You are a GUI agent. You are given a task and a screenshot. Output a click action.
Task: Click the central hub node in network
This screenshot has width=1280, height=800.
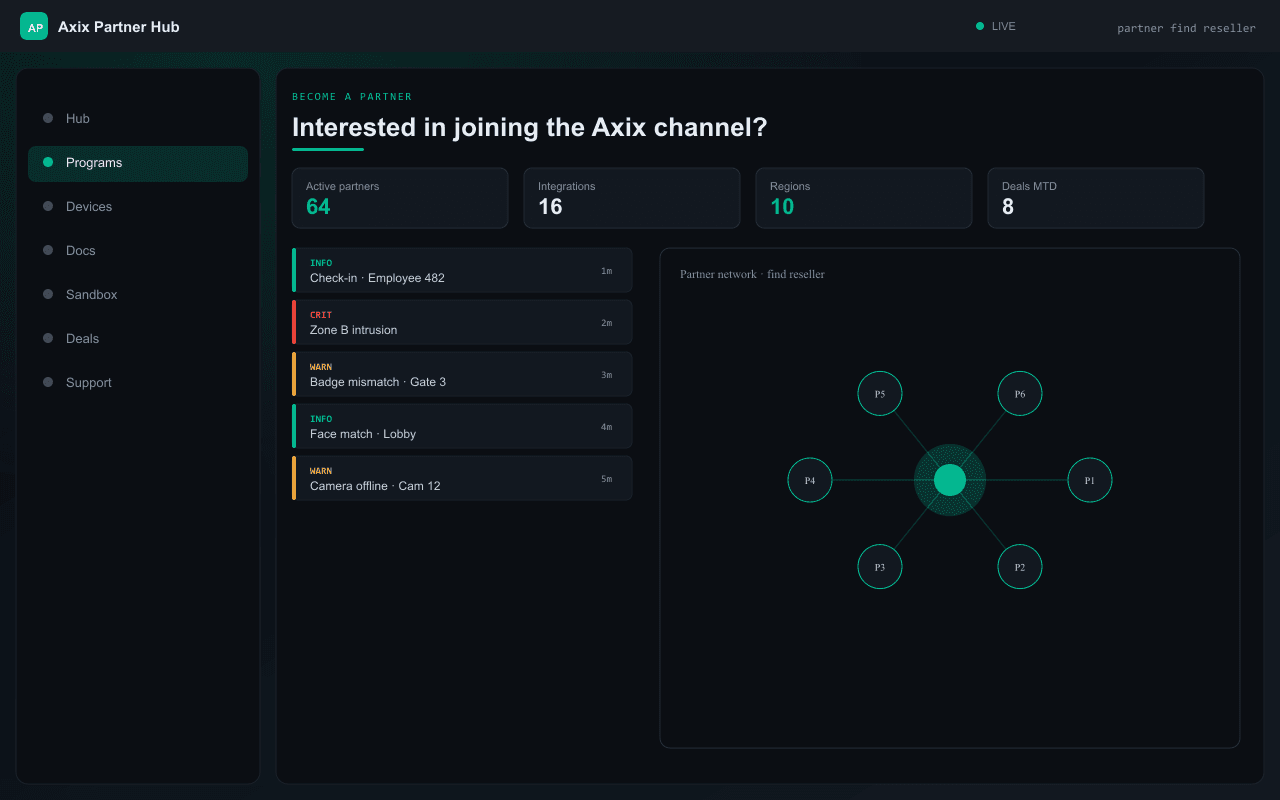coord(950,480)
